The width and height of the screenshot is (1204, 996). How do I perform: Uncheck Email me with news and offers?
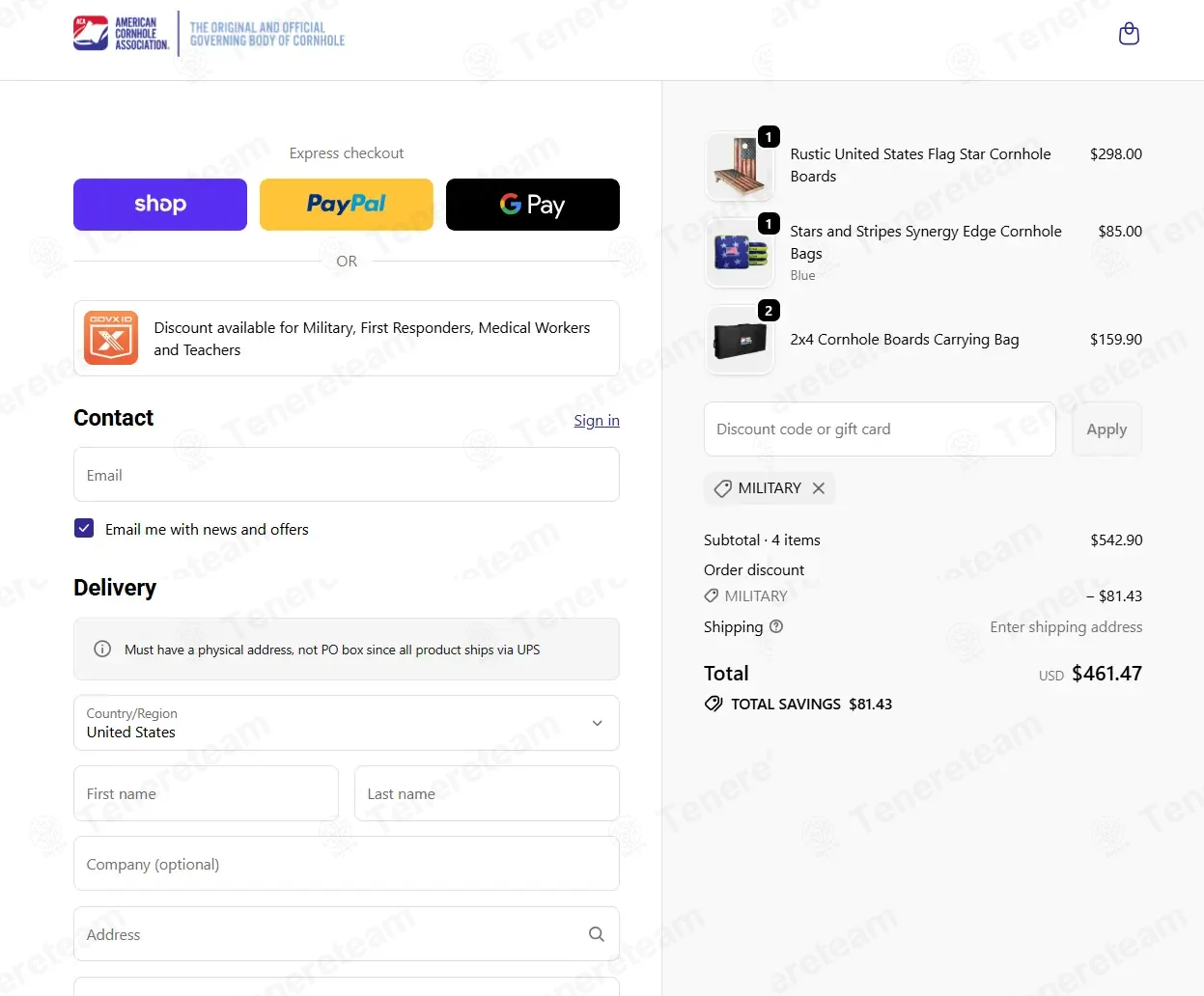tap(84, 528)
